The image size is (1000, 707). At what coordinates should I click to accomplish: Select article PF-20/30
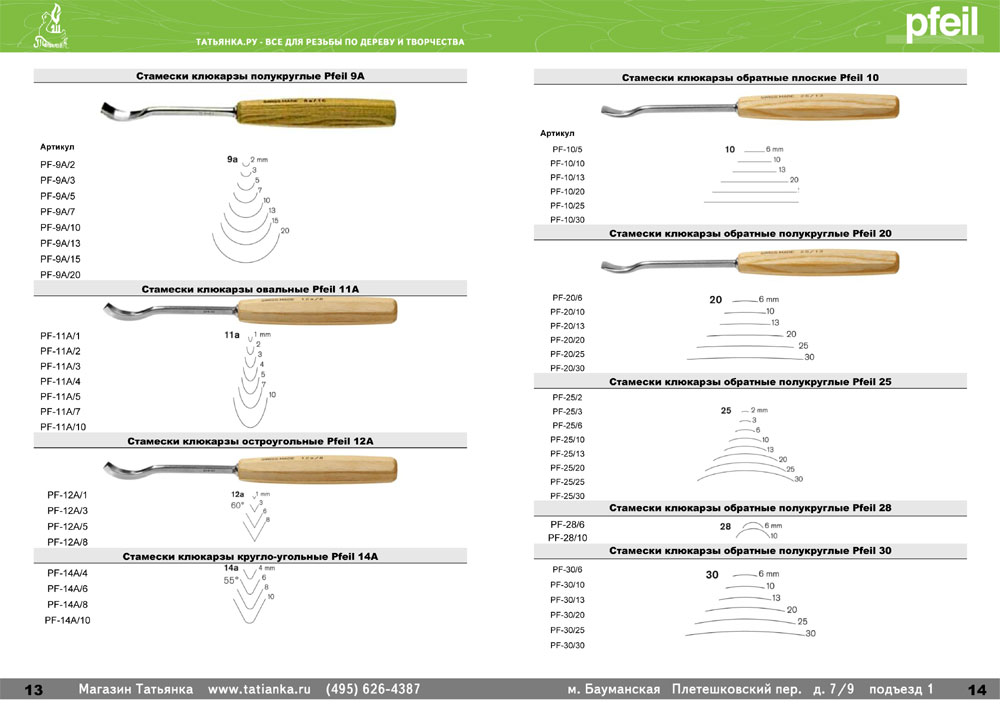pos(567,368)
